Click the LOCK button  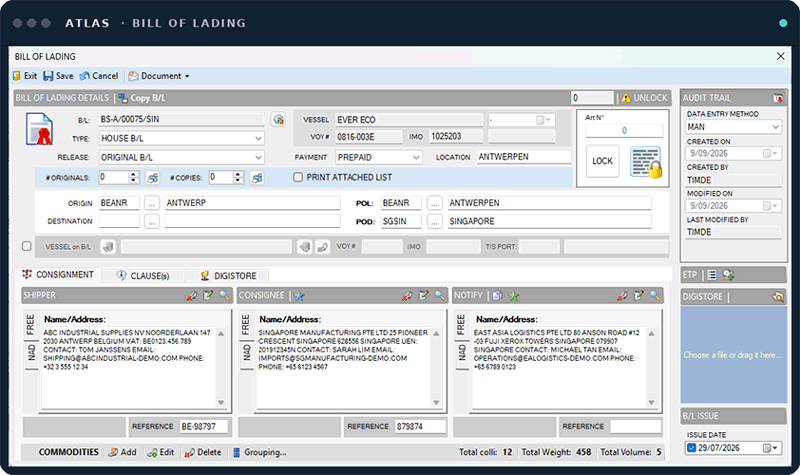click(x=603, y=161)
